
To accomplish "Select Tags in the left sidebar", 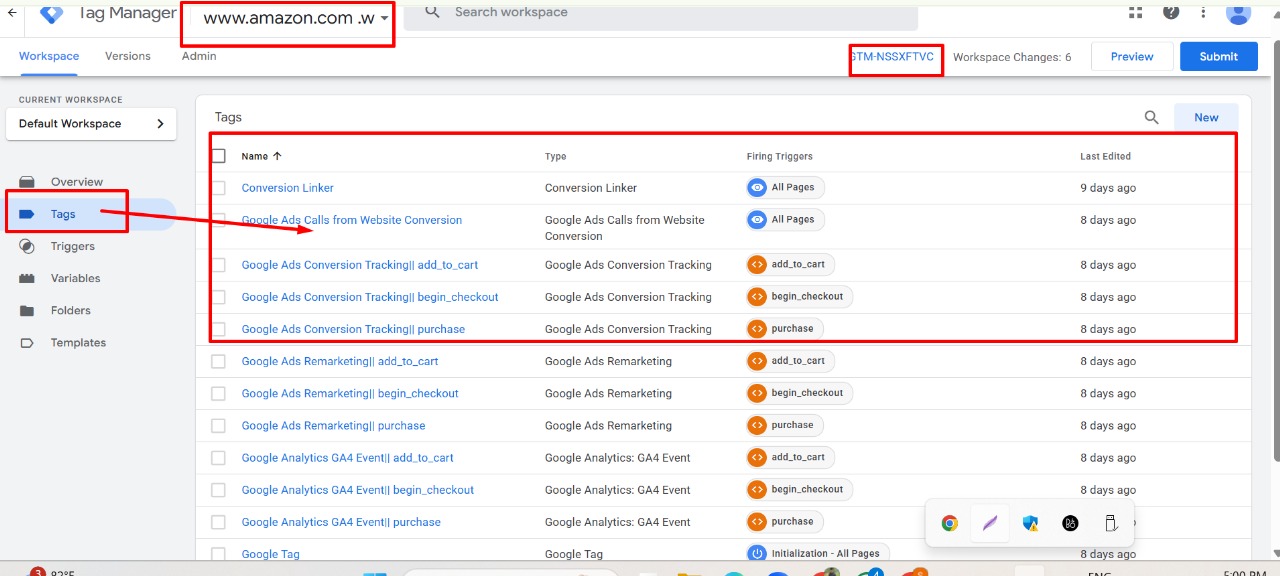I will coord(63,214).
